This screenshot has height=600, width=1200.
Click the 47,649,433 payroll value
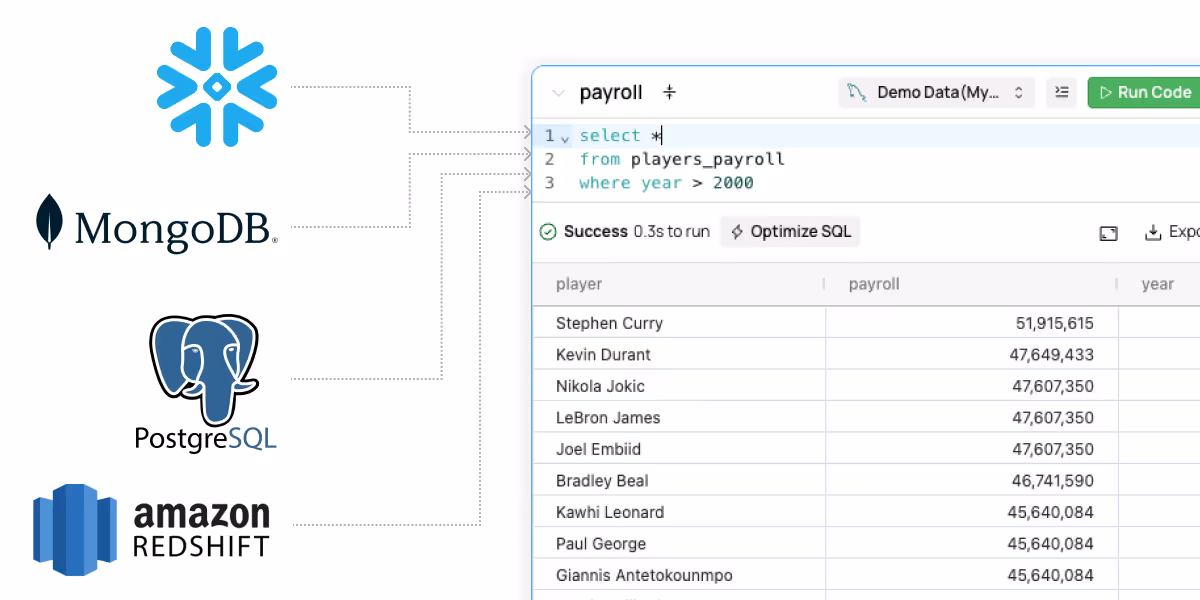click(x=1053, y=354)
